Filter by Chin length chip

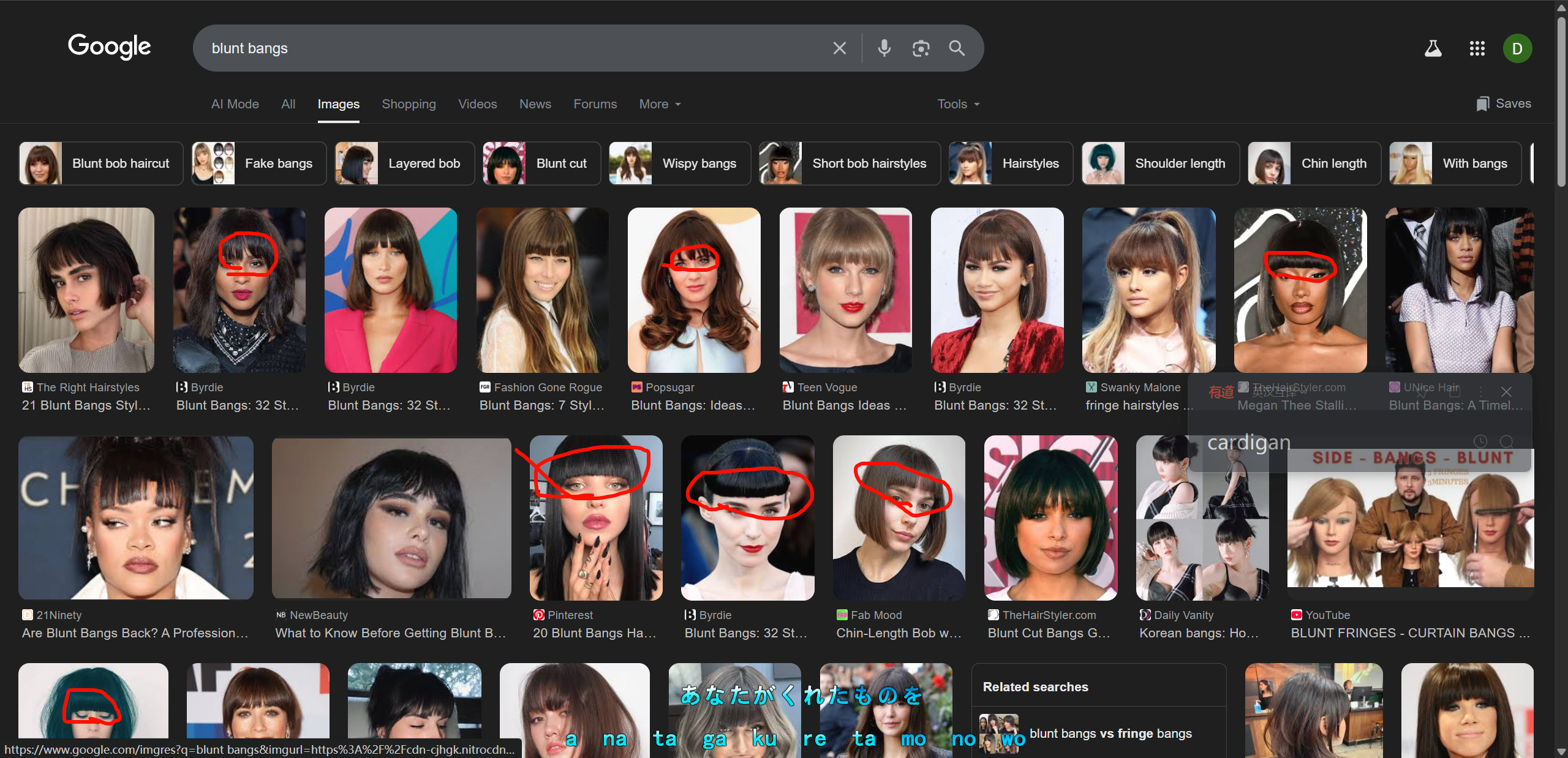[1314, 163]
